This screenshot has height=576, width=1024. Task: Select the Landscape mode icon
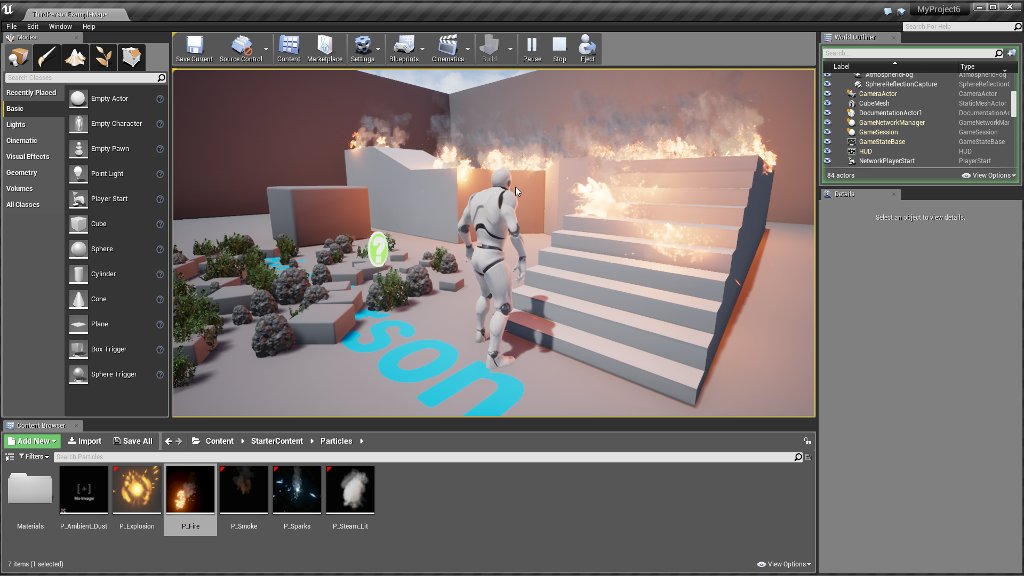(75, 57)
